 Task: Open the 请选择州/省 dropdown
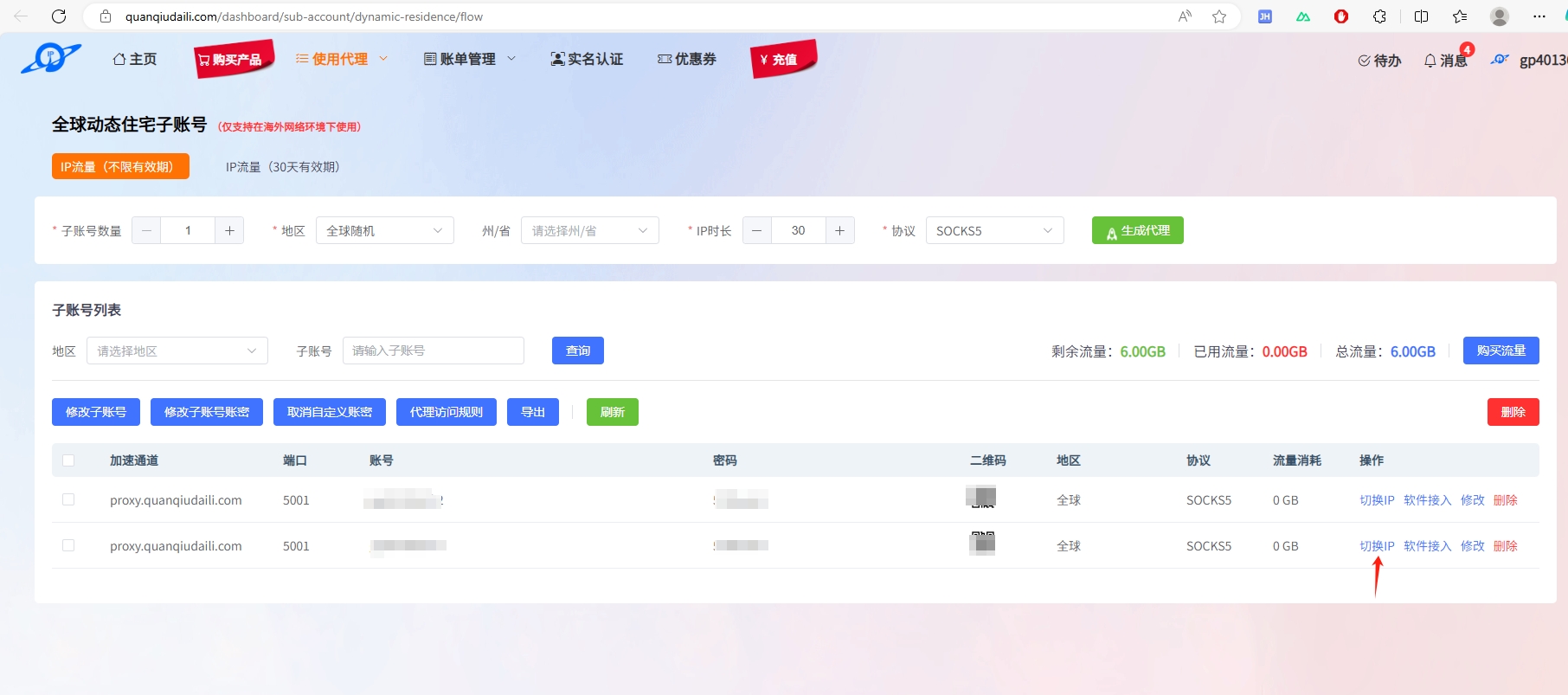[589, 231]
